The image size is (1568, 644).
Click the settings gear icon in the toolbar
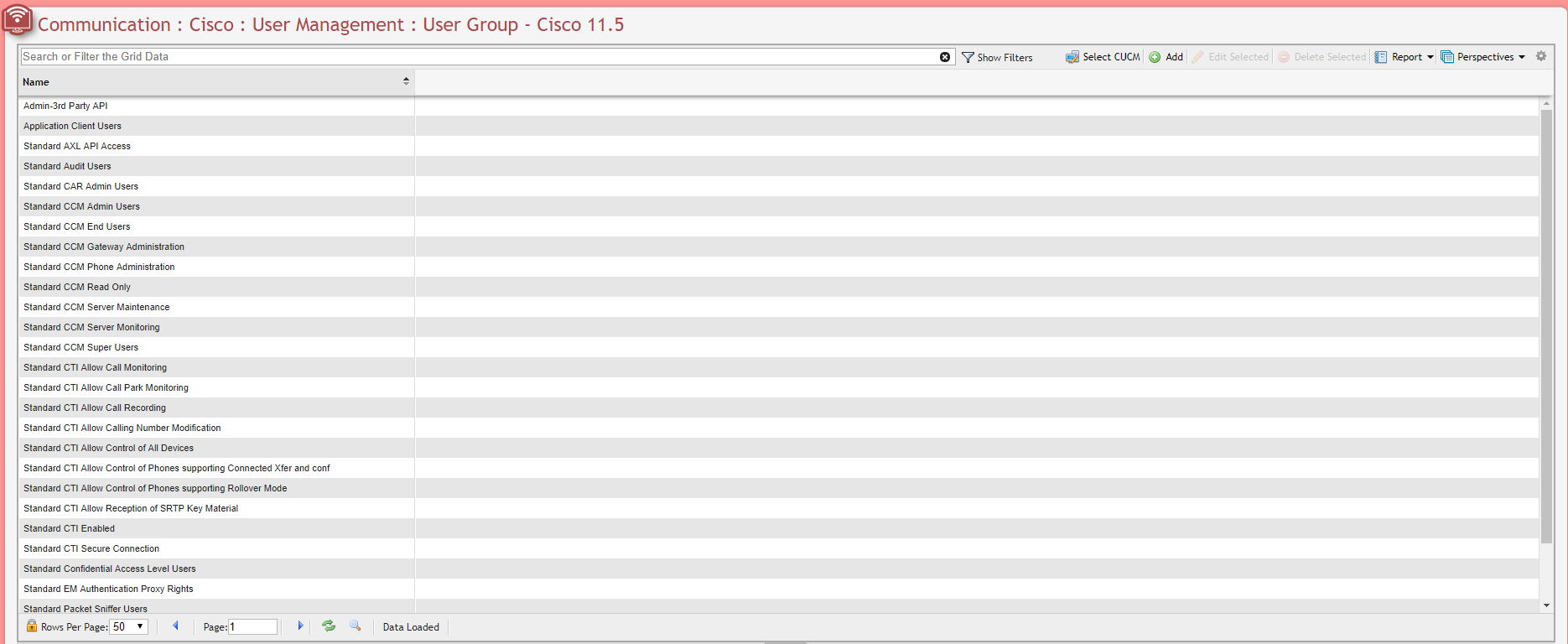(1541, 56)
